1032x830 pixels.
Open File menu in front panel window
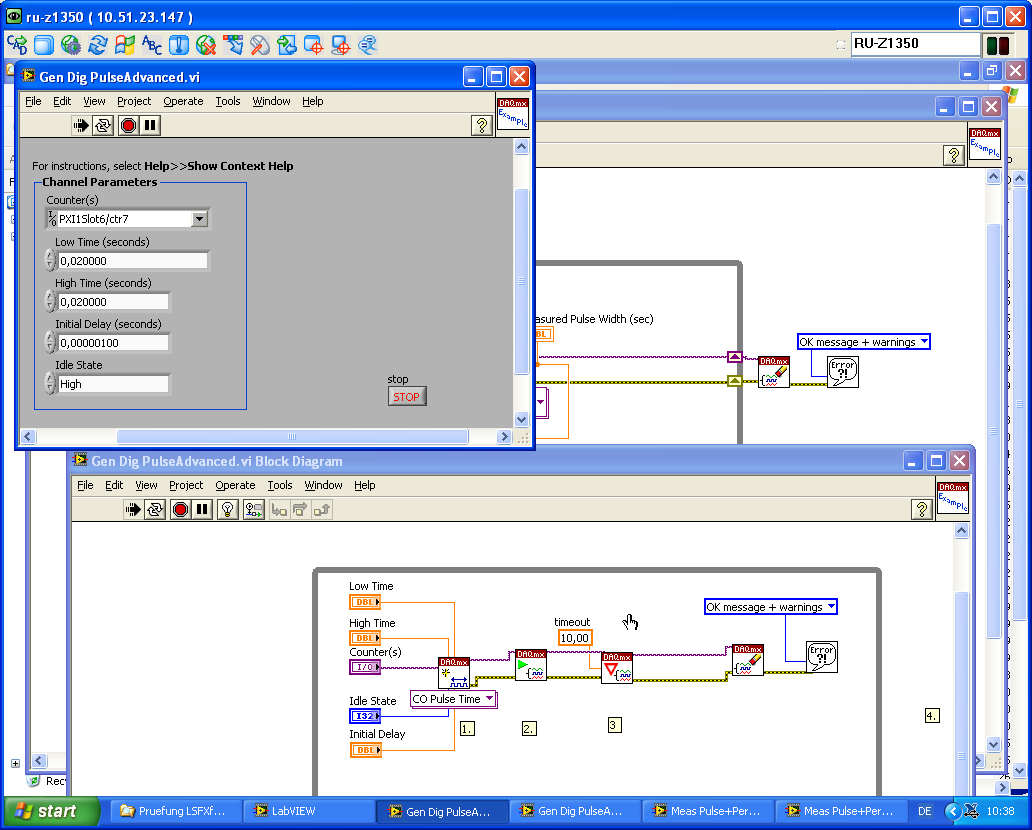[x=33, y=101]
